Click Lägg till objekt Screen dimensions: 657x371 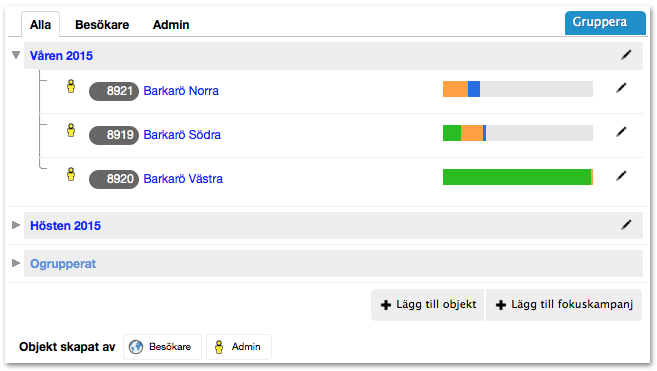pos(428,305)
